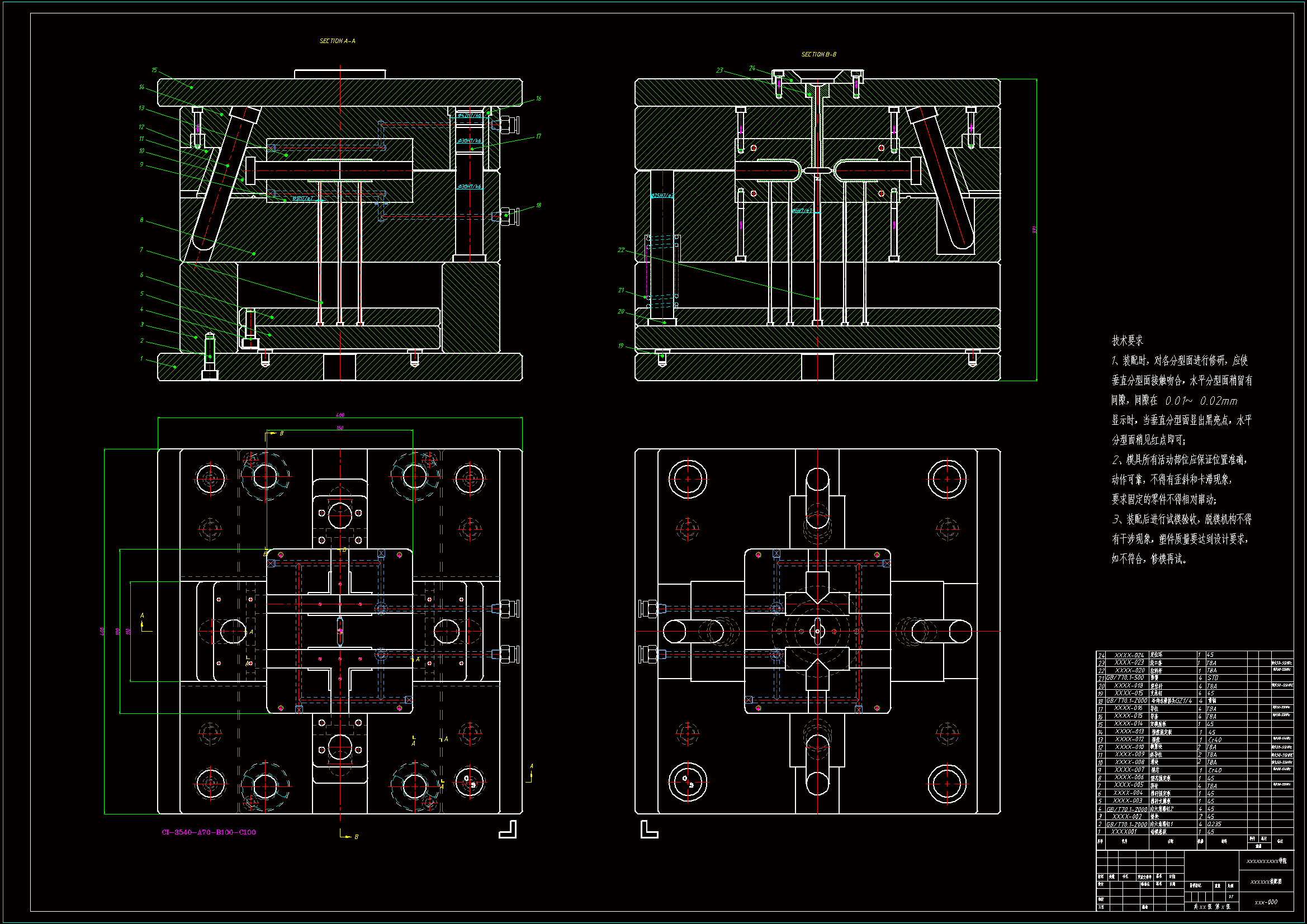This screenshot has height=924, width=1307.
Task: Select balloon 22 leader label in Section B-B
Action: (x=621, y=250)
